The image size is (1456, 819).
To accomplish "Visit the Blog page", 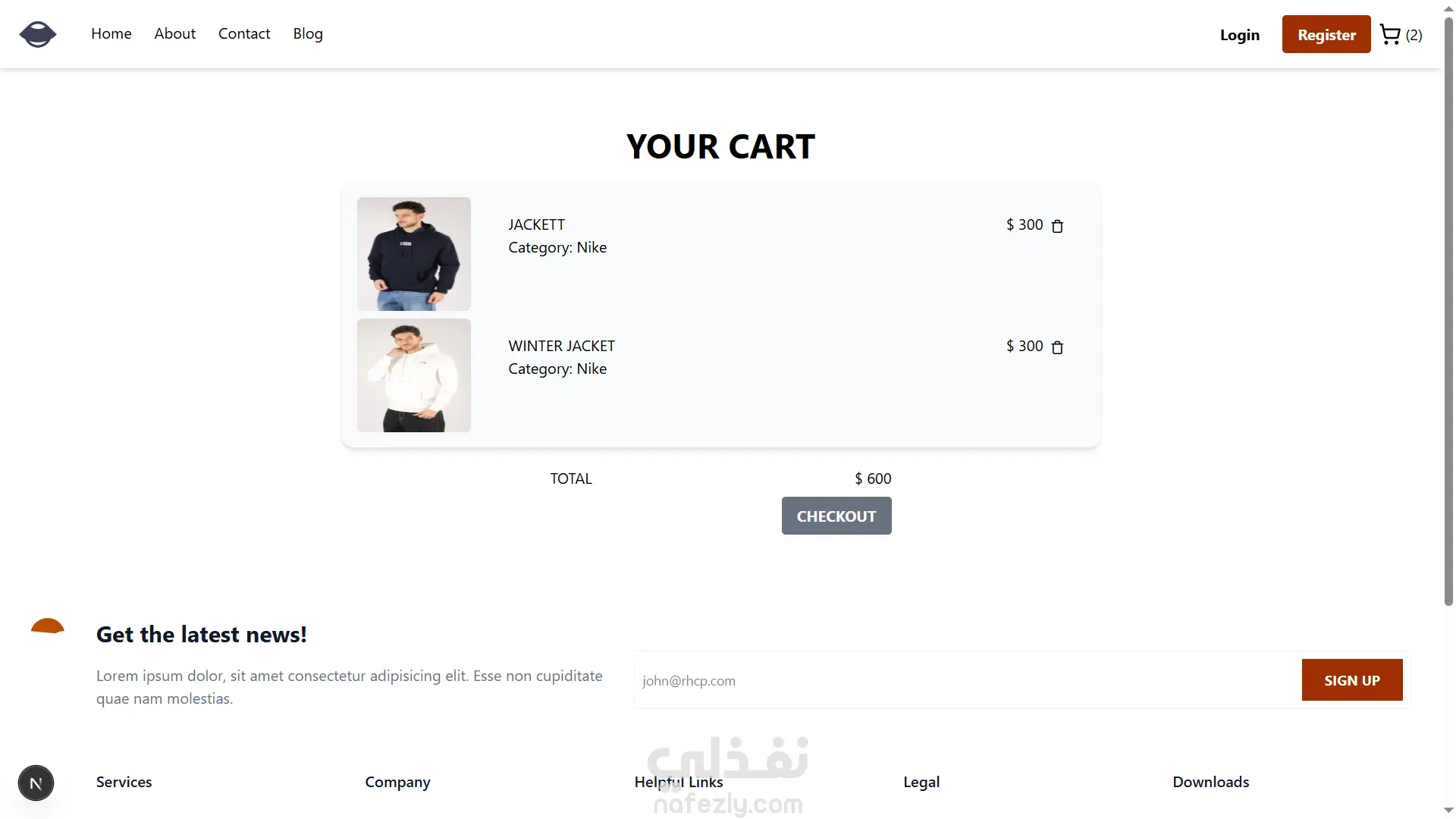I will [308, 34].
